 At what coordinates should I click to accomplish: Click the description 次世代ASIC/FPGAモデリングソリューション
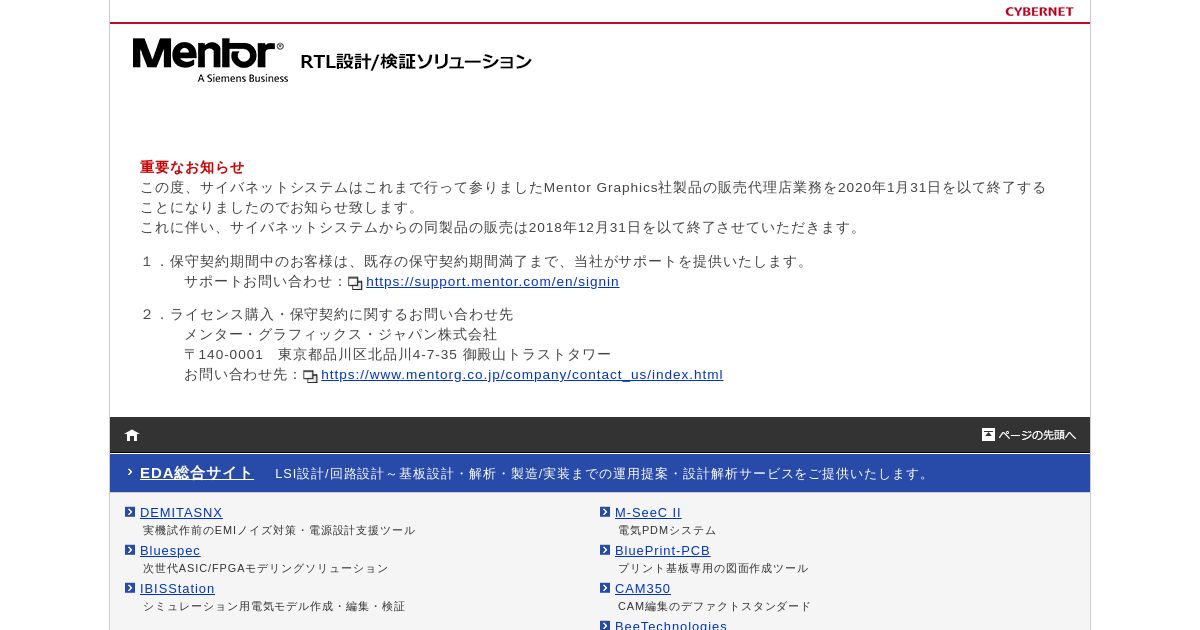[265, 569]
